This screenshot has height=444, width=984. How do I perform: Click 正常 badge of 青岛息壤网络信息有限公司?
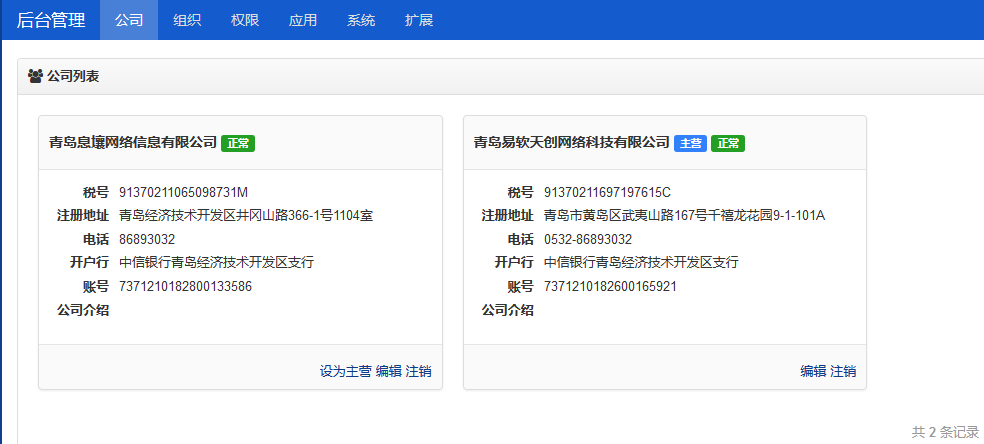(x=238, y=144)
